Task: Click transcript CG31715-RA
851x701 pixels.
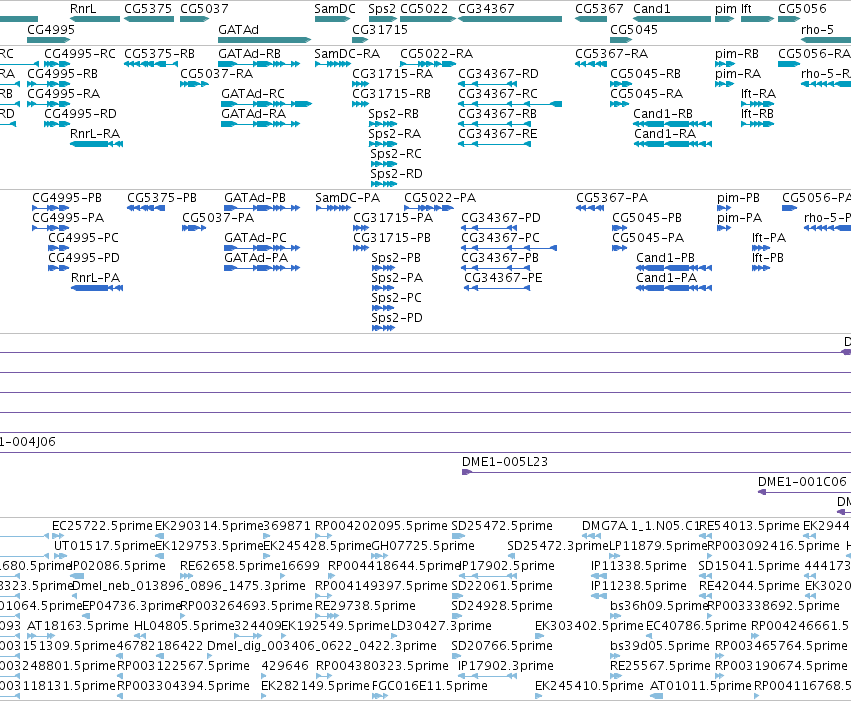Action: (393, 74)
